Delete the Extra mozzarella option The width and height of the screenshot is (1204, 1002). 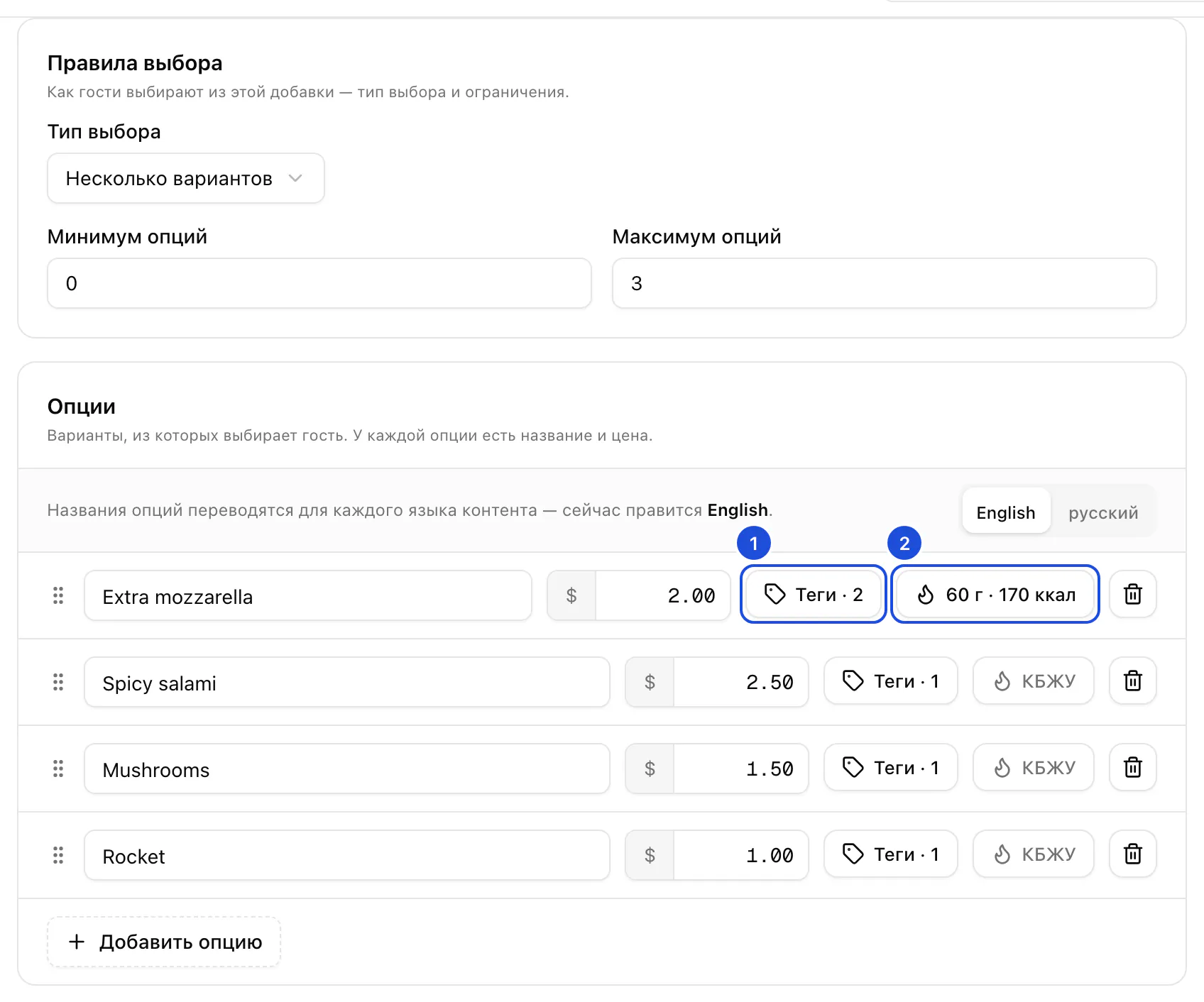[x=1133, y=594]
